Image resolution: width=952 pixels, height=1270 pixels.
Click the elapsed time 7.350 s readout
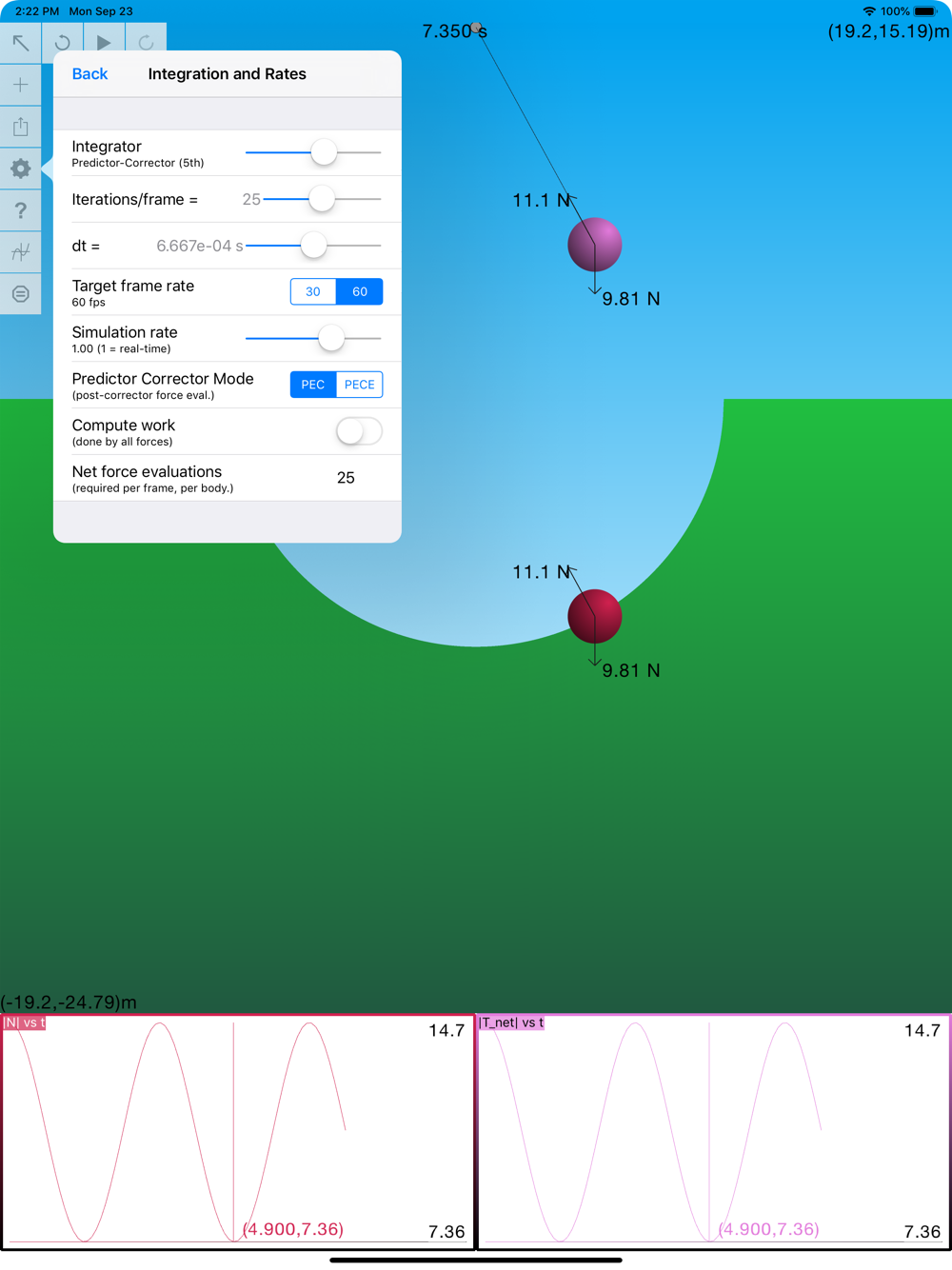454,31
